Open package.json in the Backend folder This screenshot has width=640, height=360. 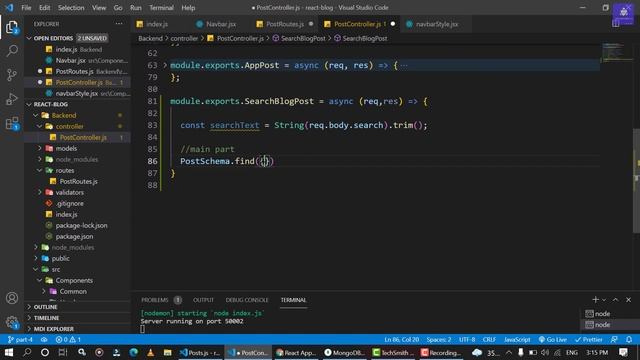(74, 236)
